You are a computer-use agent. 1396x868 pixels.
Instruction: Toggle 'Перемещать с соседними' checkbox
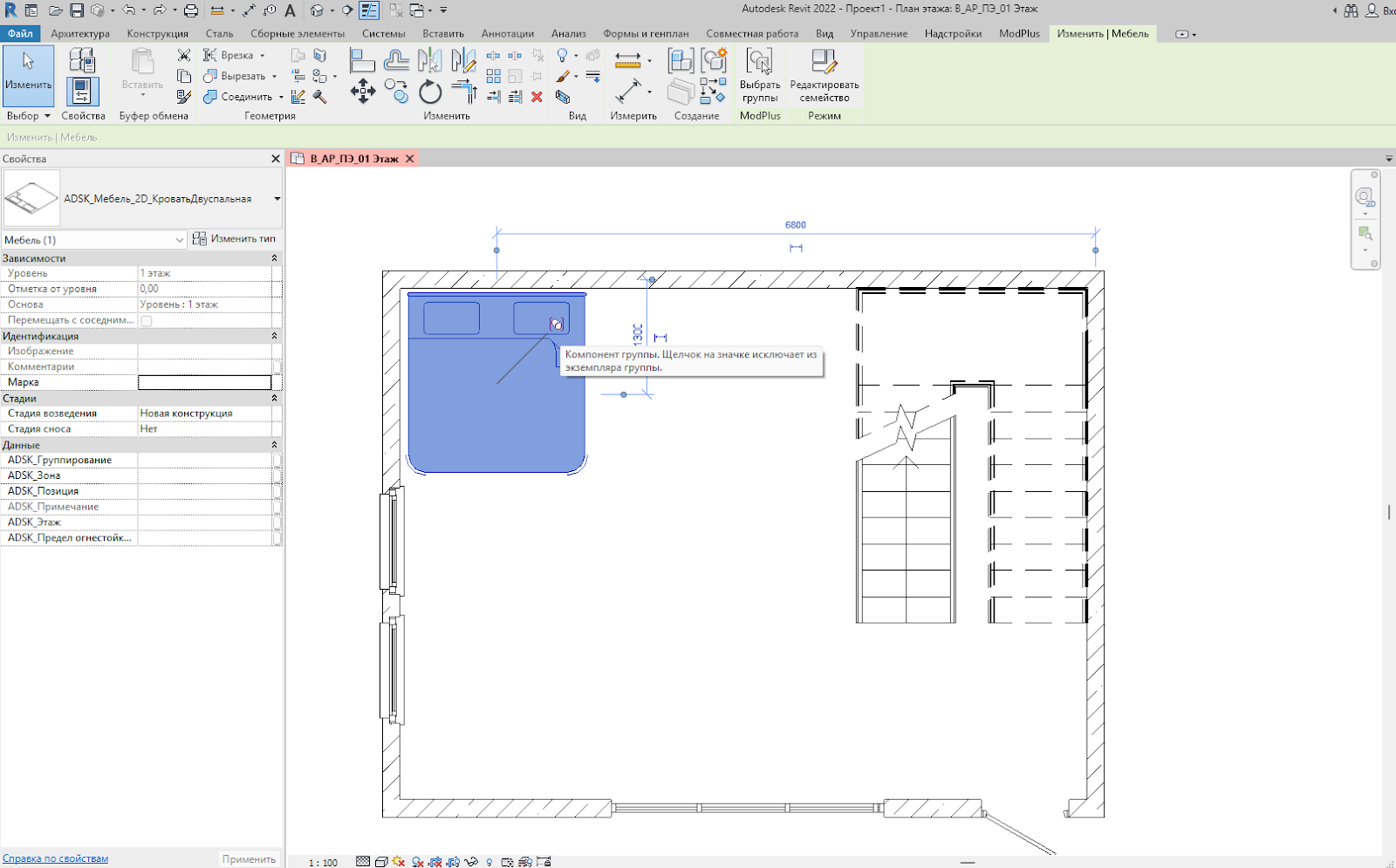click(147, 321)
